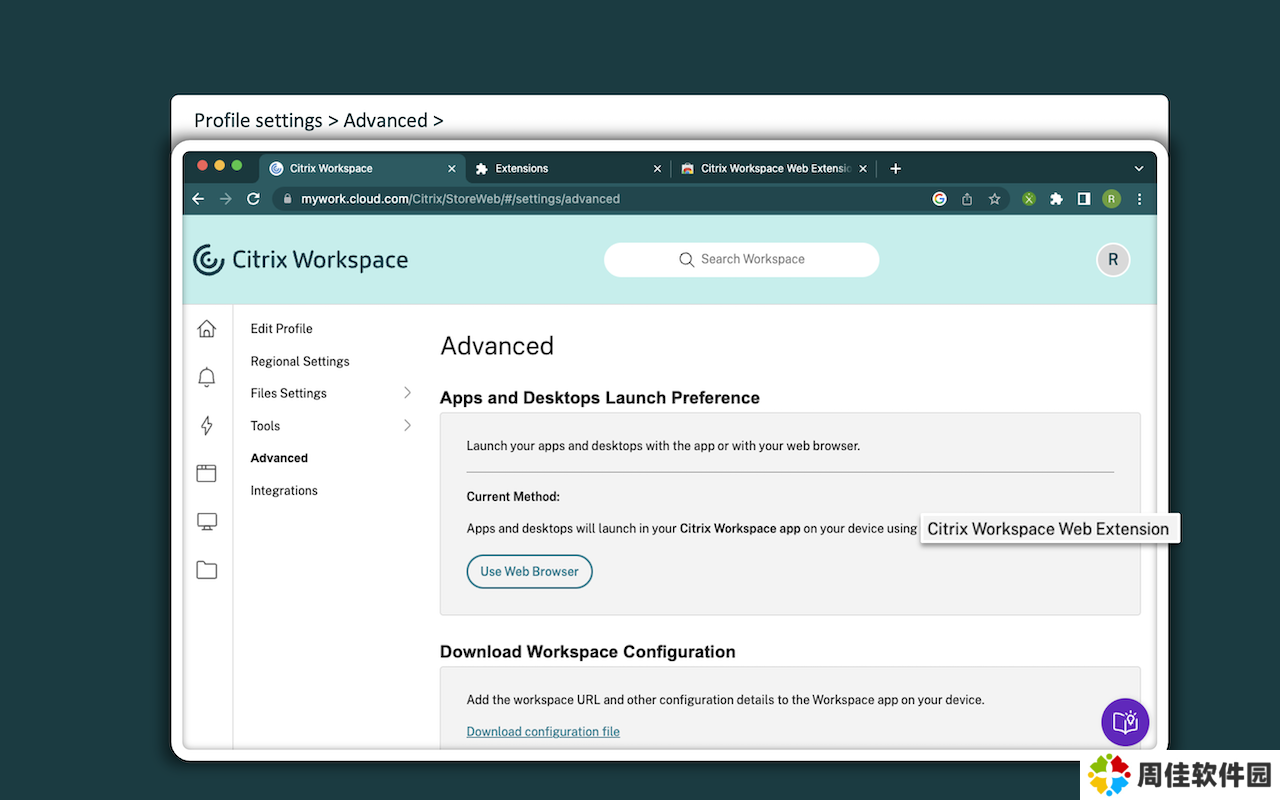Screen dimensions: 1280x800
Task: Expand the Files Settings chevron
Action: [407, 393]
